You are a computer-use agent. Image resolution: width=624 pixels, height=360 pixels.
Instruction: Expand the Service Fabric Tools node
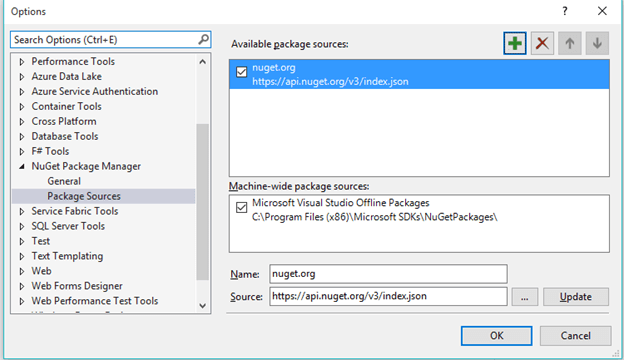22,212
